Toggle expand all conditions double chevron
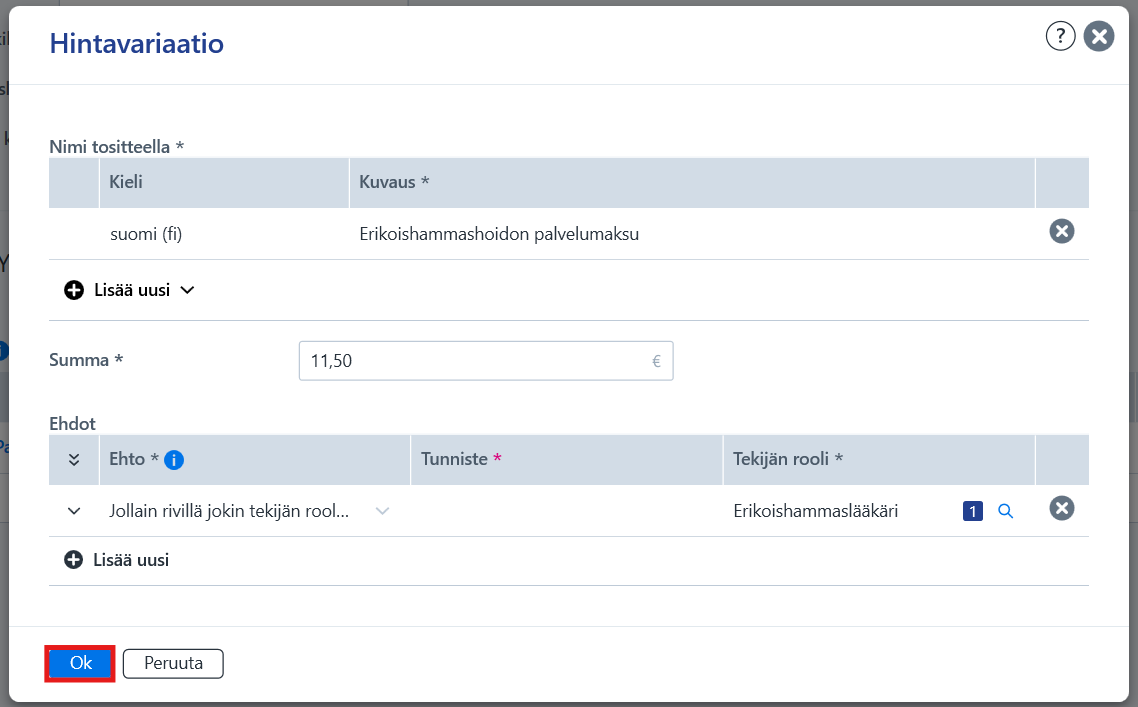 pos(73,459)
